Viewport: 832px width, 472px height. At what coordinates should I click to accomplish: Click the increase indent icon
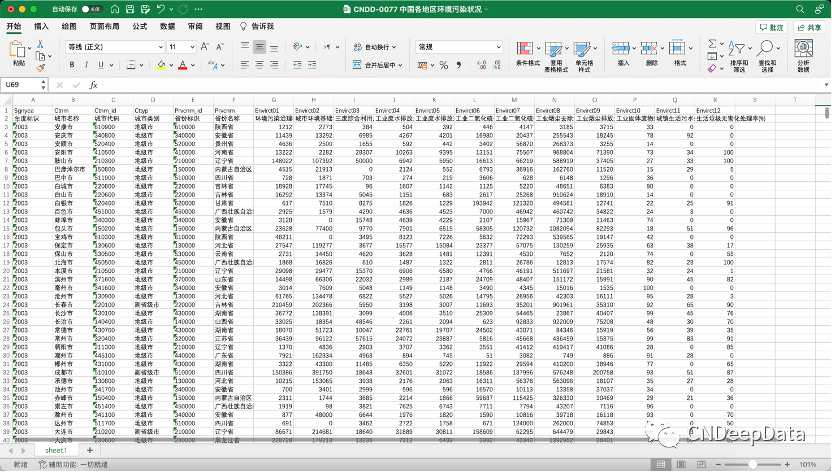(312, 65)
